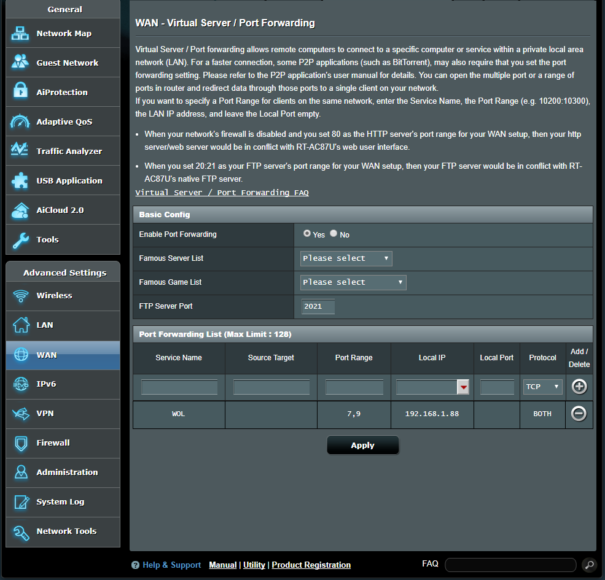Open the VPN settings page
Viewport: 605px width, 580px height.
(x=63, y=413)
